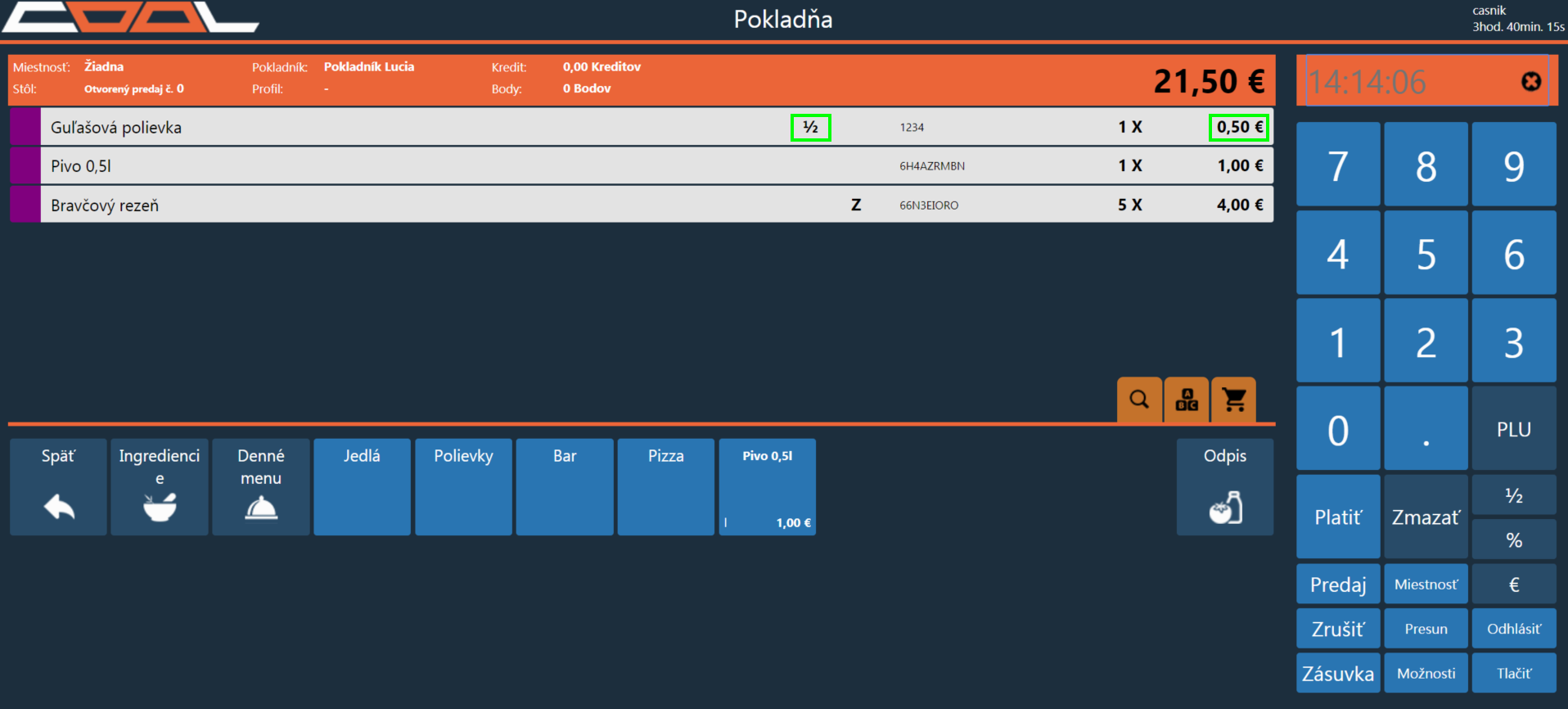This screenshot has height=709, width=1568.
Task: Select the Jedlá category
Action: click(362, 487)
